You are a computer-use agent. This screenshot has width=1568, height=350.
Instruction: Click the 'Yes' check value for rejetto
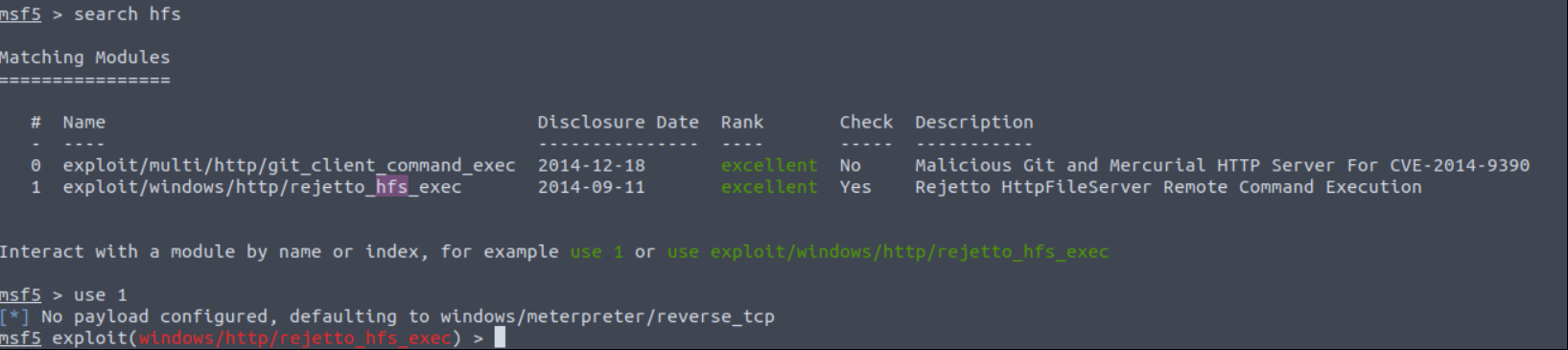coord(855,187)
